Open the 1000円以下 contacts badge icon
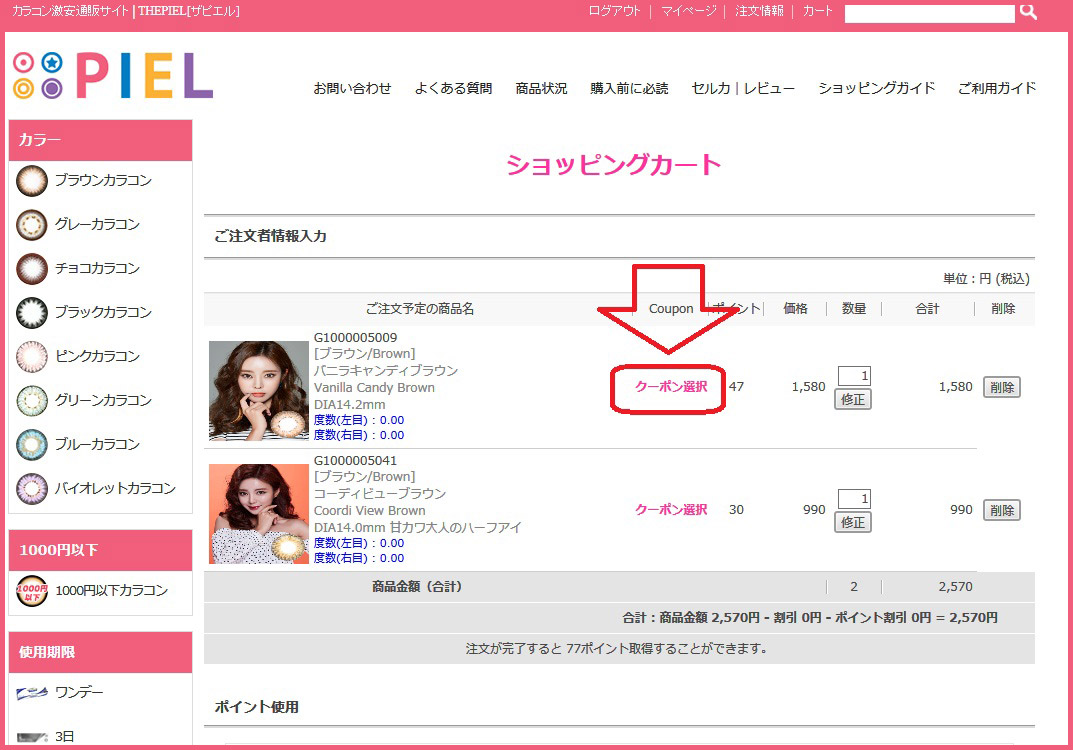This screenshot has width=1073, height=750. click(32, 591)
